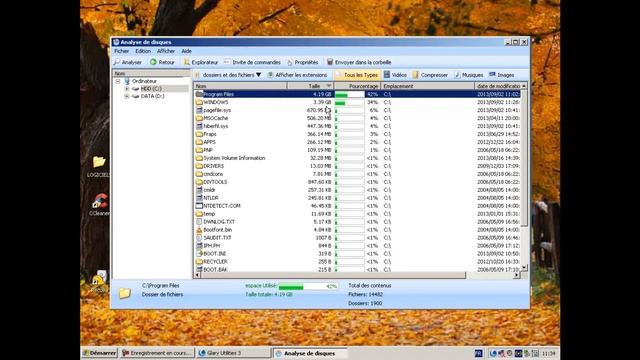Viewport: 640px width, 360px height.
Task: Sort by the Taille column header
Action: [x=310, y=86]
